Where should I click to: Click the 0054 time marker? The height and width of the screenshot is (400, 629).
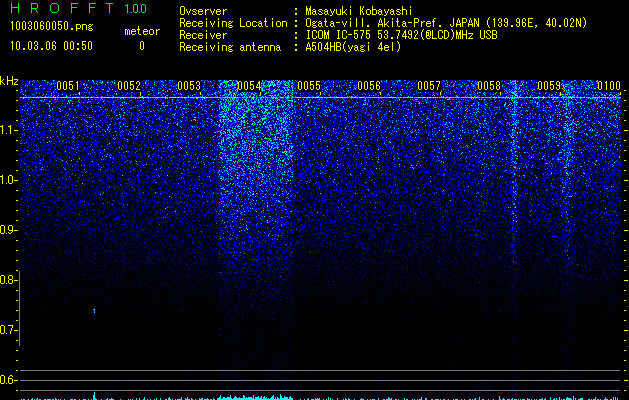click(x=249, y=86)
